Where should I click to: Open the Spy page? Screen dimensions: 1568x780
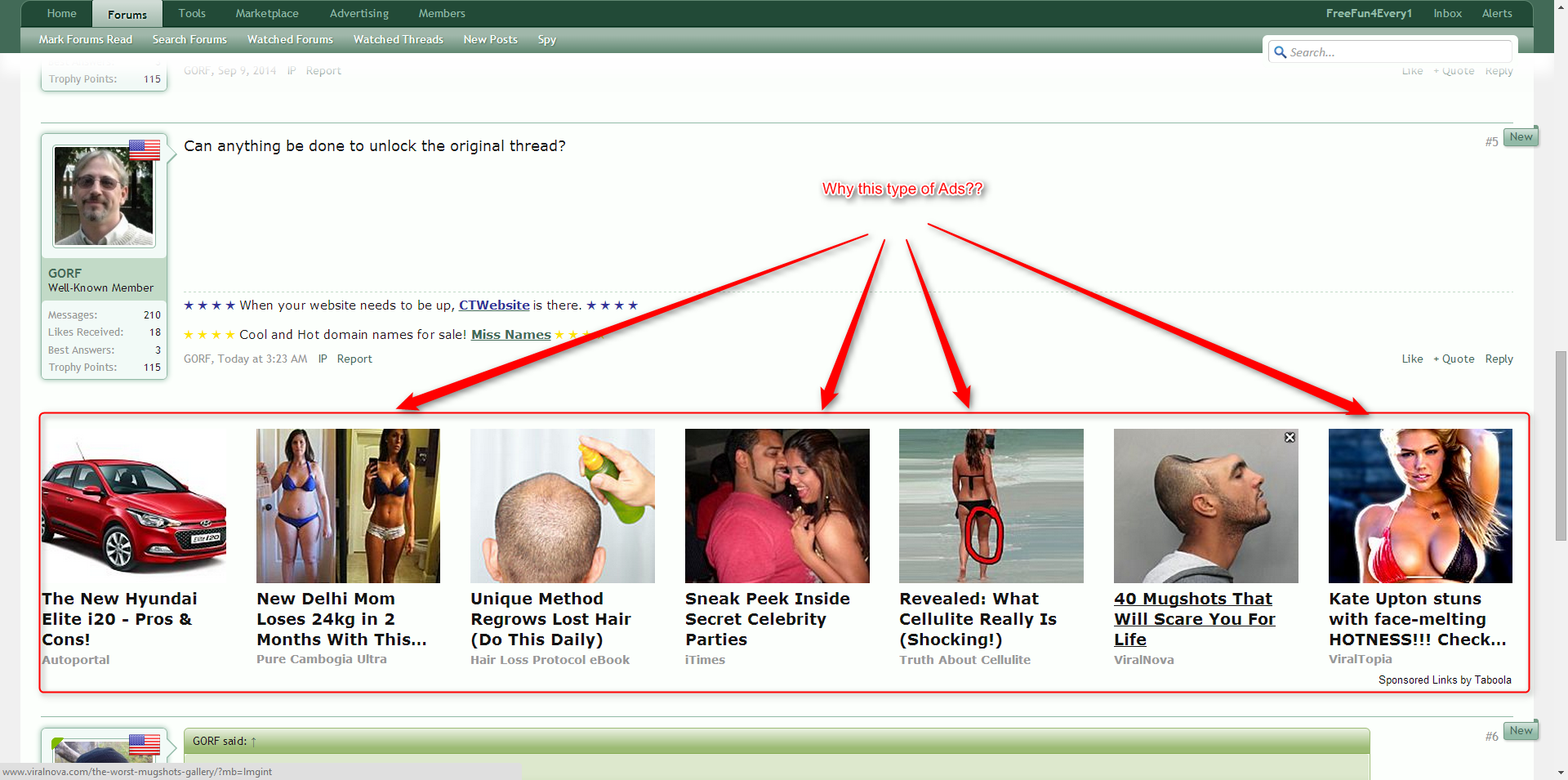tap(547, 39)
